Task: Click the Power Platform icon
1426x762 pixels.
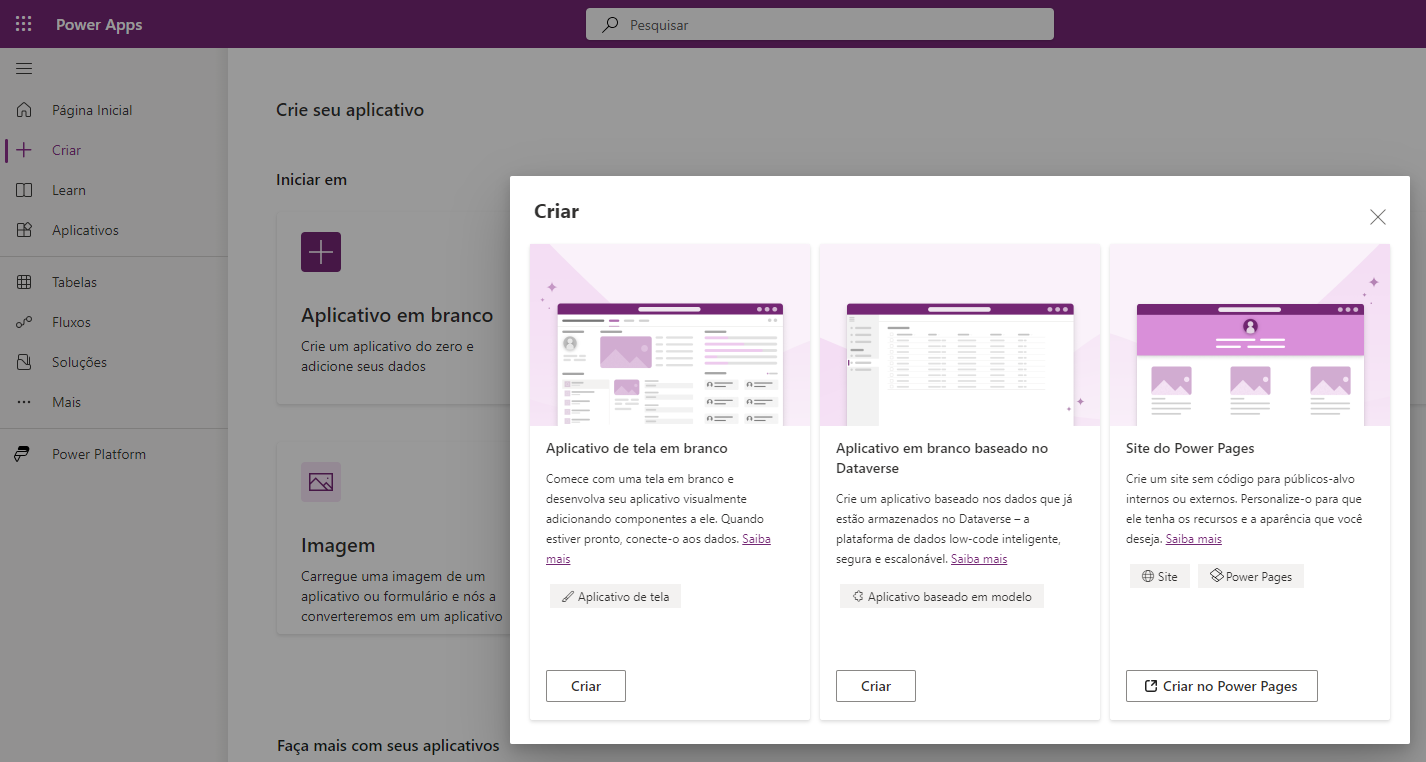Action: click(22, 454)
